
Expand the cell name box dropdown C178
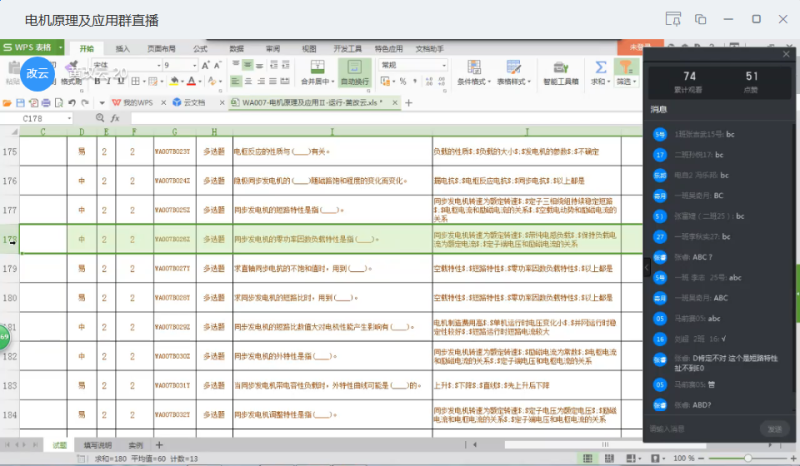tap(69, 118)
